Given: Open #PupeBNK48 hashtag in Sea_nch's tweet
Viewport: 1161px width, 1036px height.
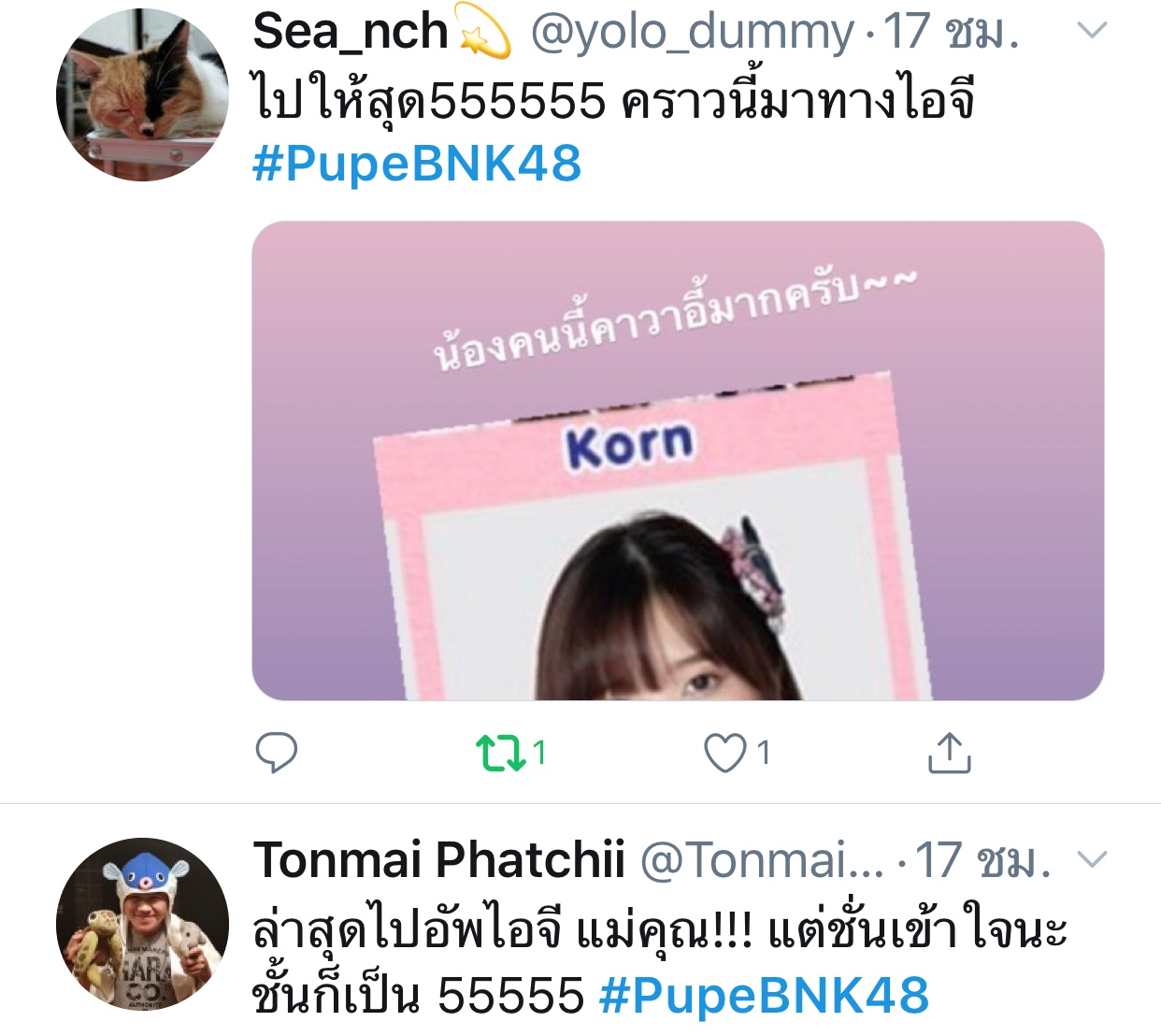Looking at the screenshot, I should point(417,164).
